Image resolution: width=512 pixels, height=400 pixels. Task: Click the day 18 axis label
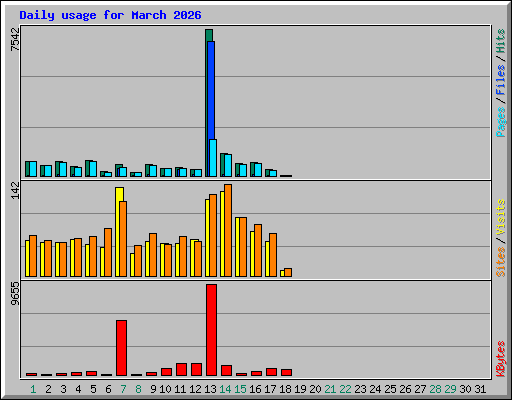pos(285,389)
